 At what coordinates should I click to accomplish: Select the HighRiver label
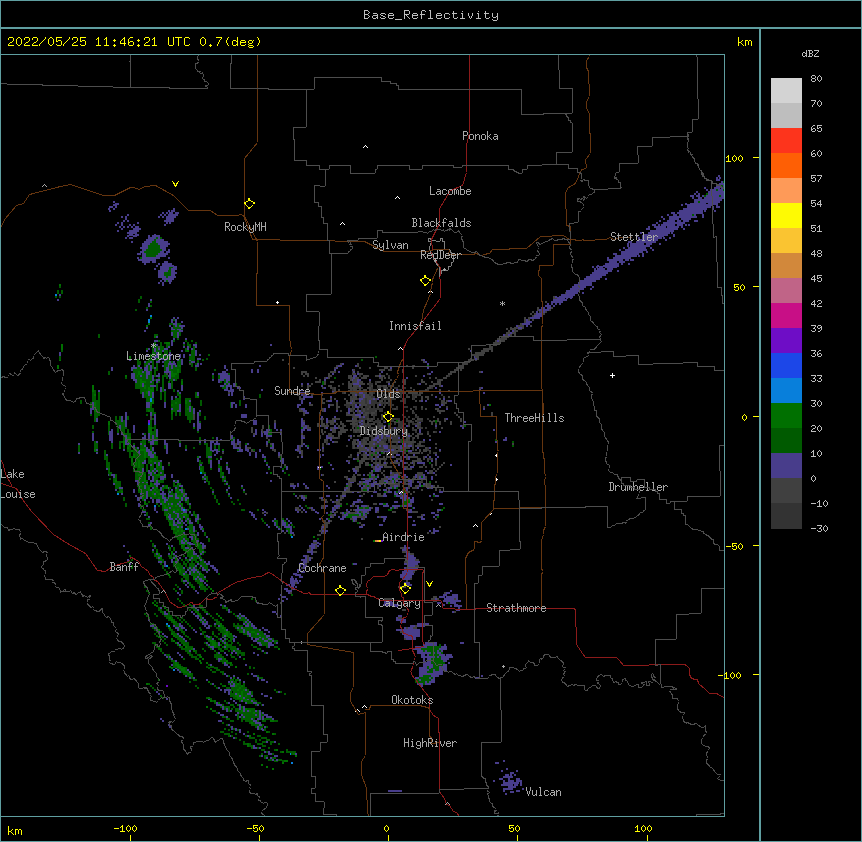(430, 743)
